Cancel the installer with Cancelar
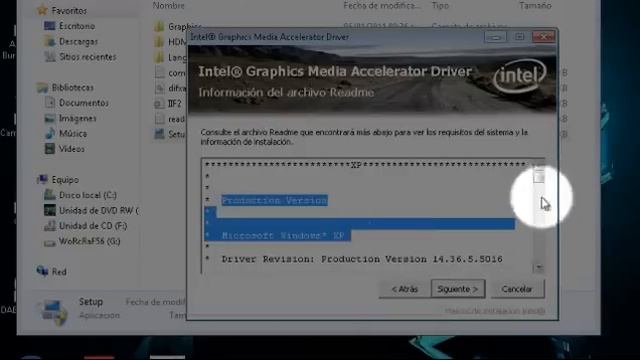This screenshot has height=360, width=640. (517, 289)
